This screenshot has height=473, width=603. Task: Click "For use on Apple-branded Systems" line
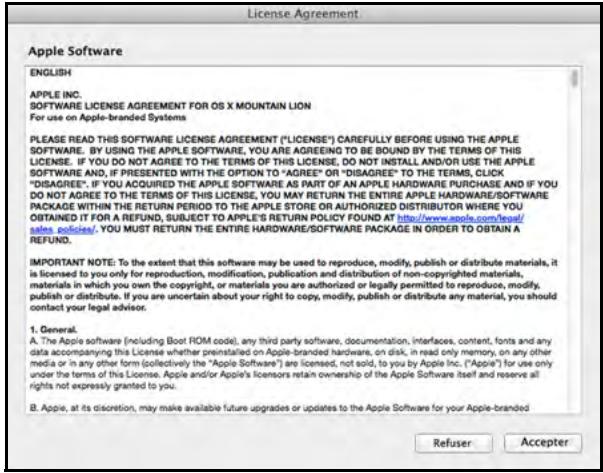108,117
